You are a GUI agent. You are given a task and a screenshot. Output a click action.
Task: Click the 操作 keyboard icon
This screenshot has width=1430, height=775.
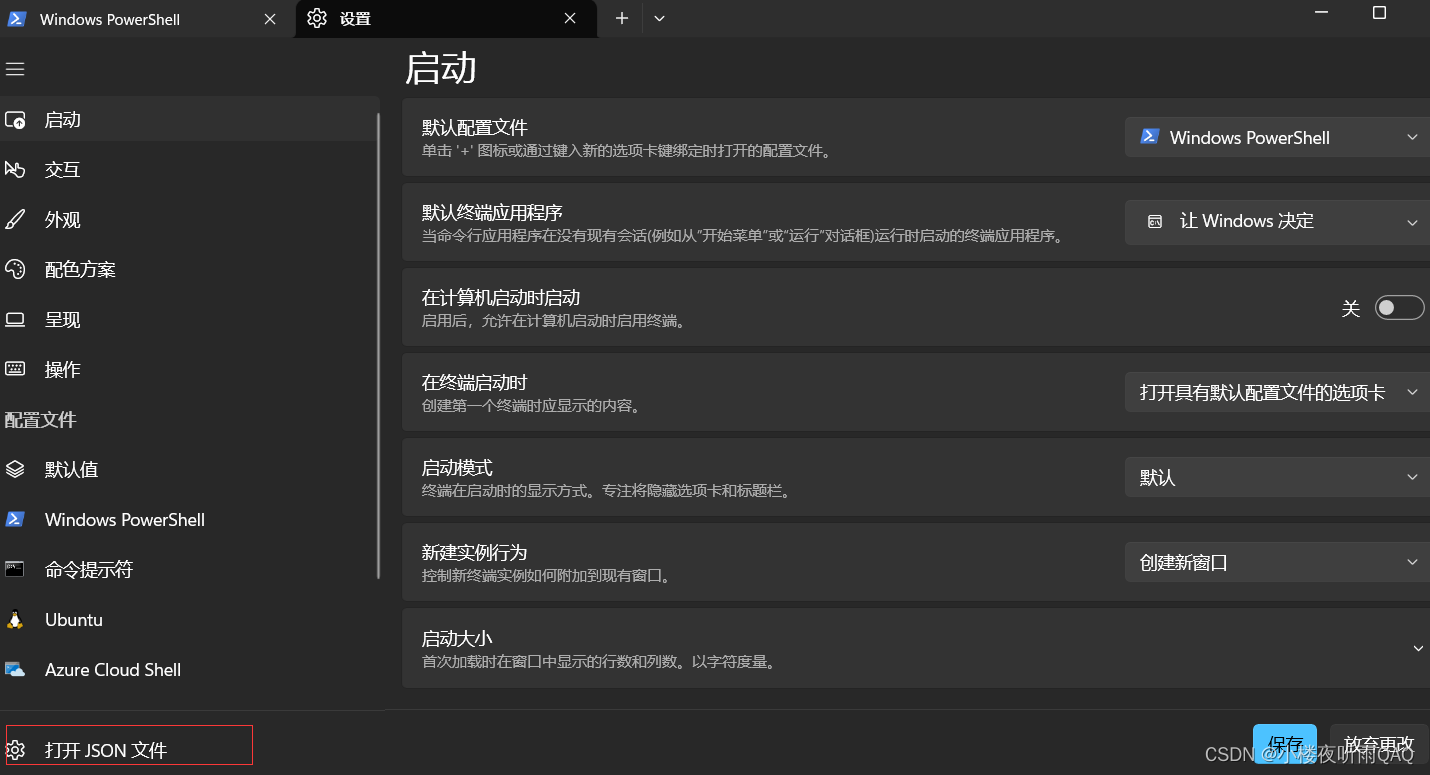(15, 369)
